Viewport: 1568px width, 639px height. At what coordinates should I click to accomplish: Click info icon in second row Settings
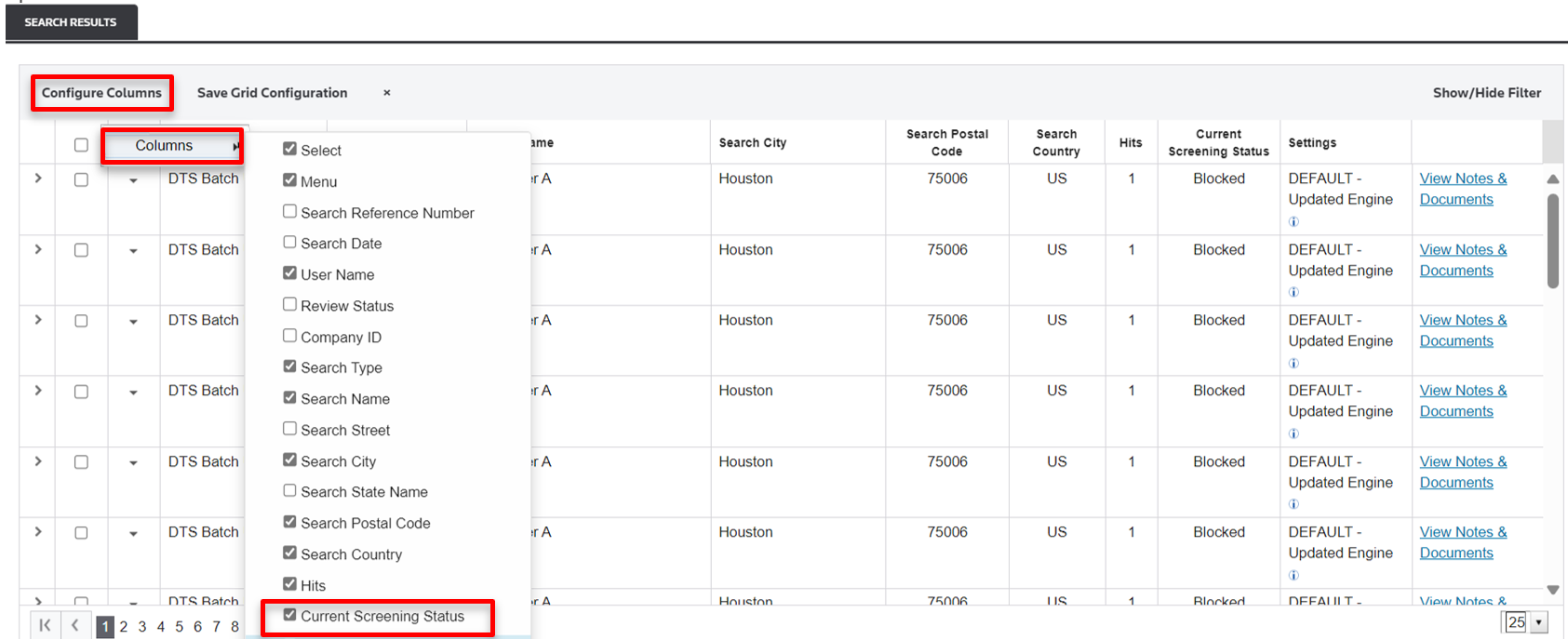1293,292
